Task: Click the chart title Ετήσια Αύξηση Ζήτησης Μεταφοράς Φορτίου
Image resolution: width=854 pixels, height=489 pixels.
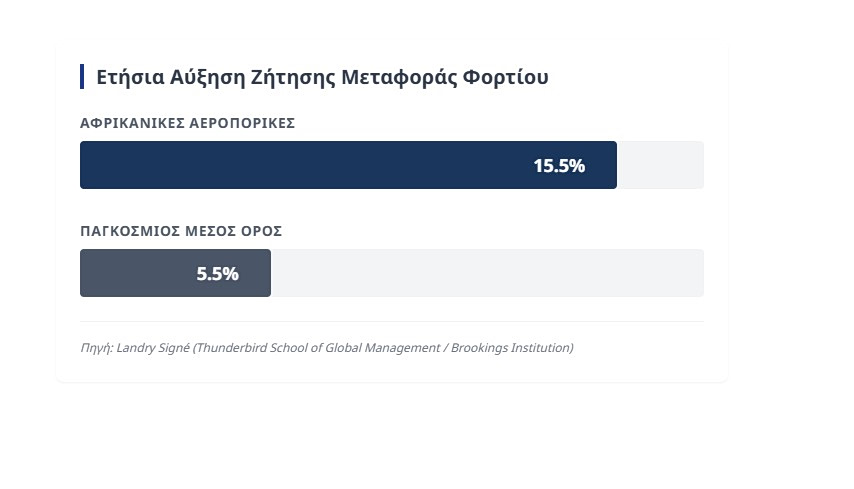Action: click(x=322, y=77)
